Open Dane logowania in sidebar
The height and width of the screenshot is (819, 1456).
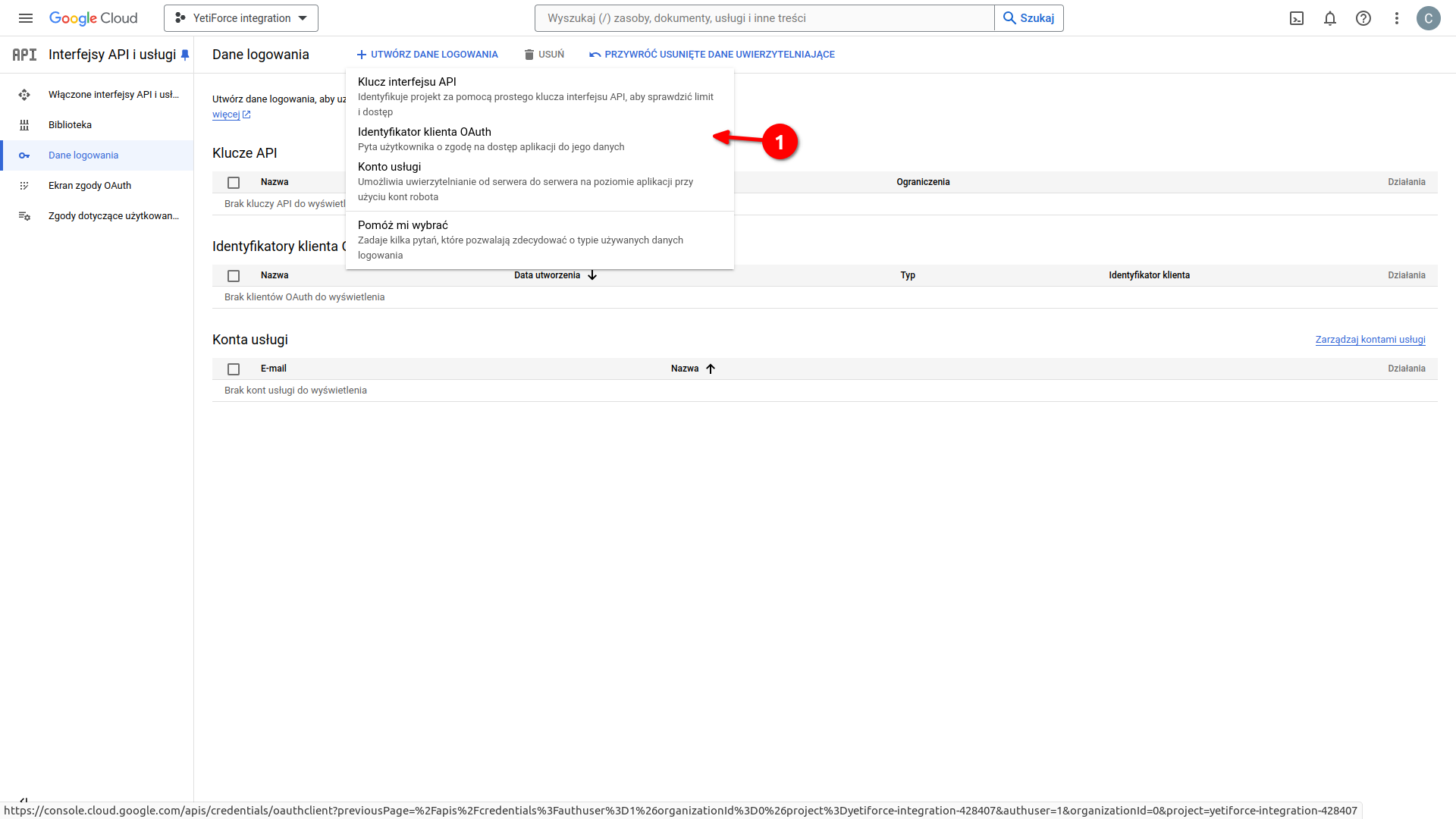coord(97,155)
